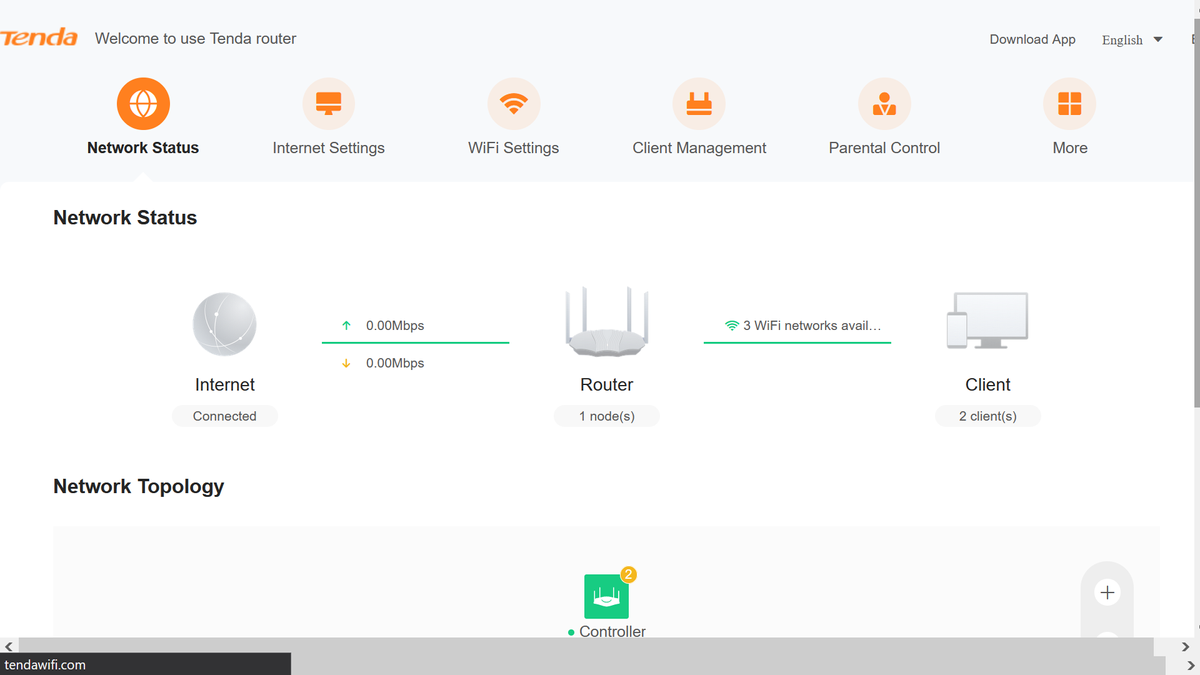The height and width of the screenshot is (675, 1200).
Task: Open the Download App link
Action: coord(1032,39)
